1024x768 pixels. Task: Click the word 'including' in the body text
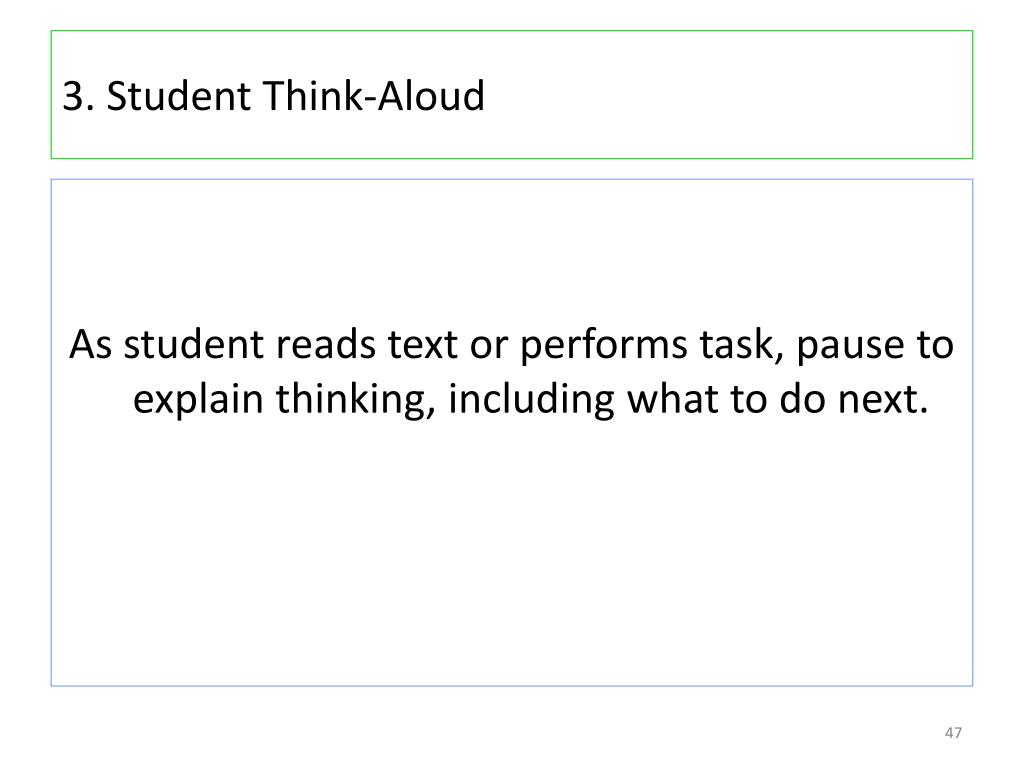(x=531, y=400)
